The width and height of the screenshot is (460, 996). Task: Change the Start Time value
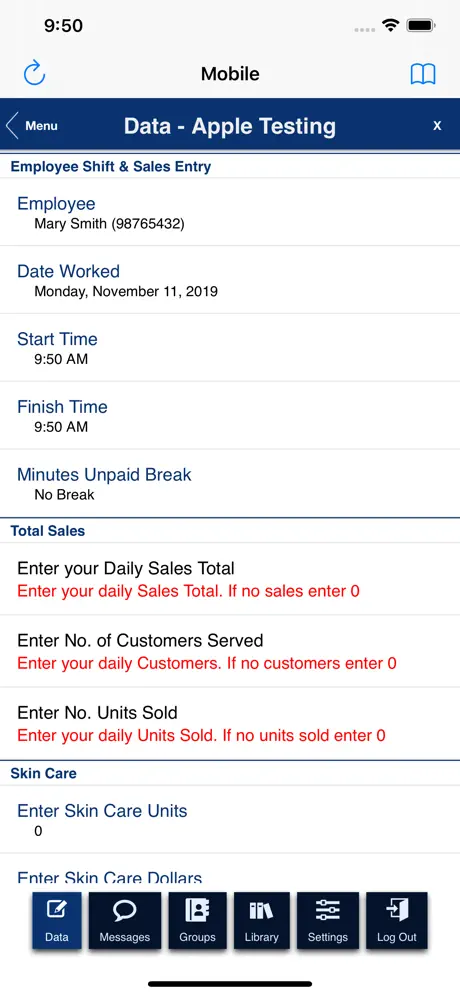click(230, 348)
